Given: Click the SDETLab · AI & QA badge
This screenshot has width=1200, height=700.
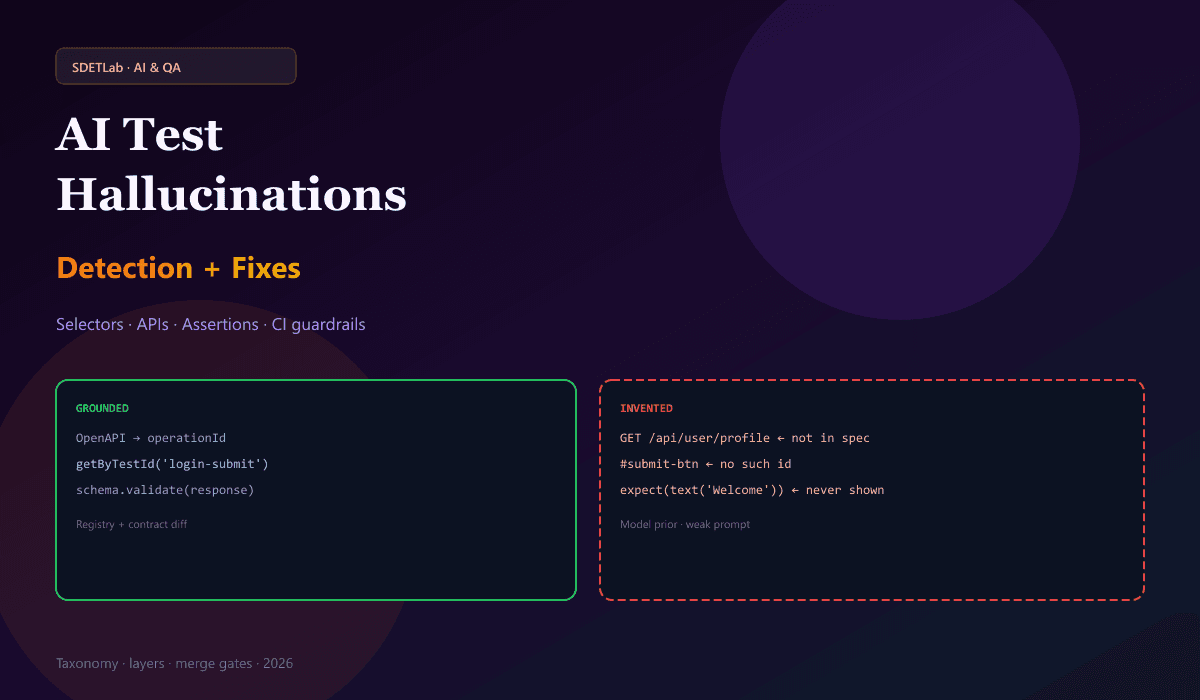Looking at the screenshot, I should tap(176, 66).
